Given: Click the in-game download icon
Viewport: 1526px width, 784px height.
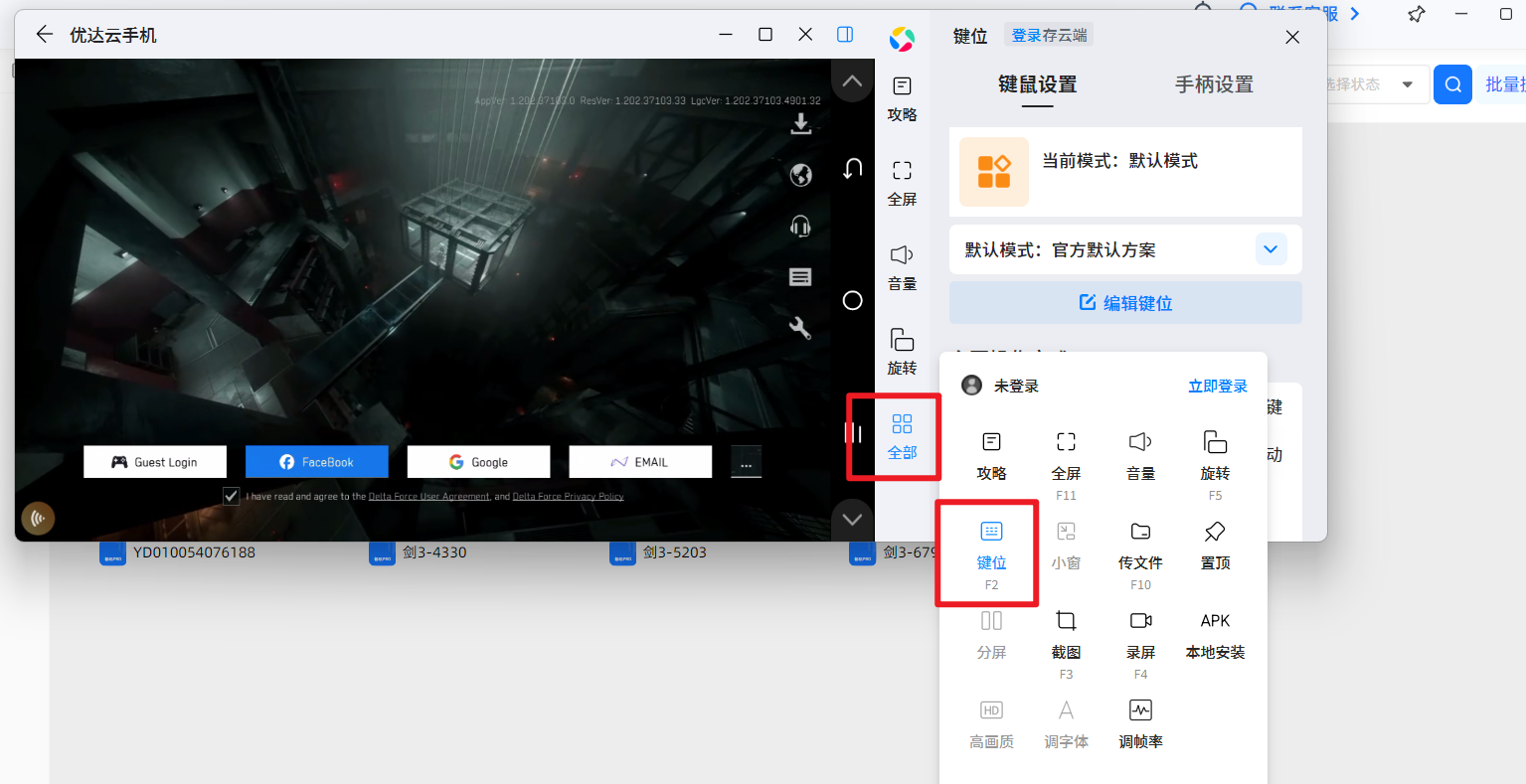Looking at the screenshot, I should (800, 124).
